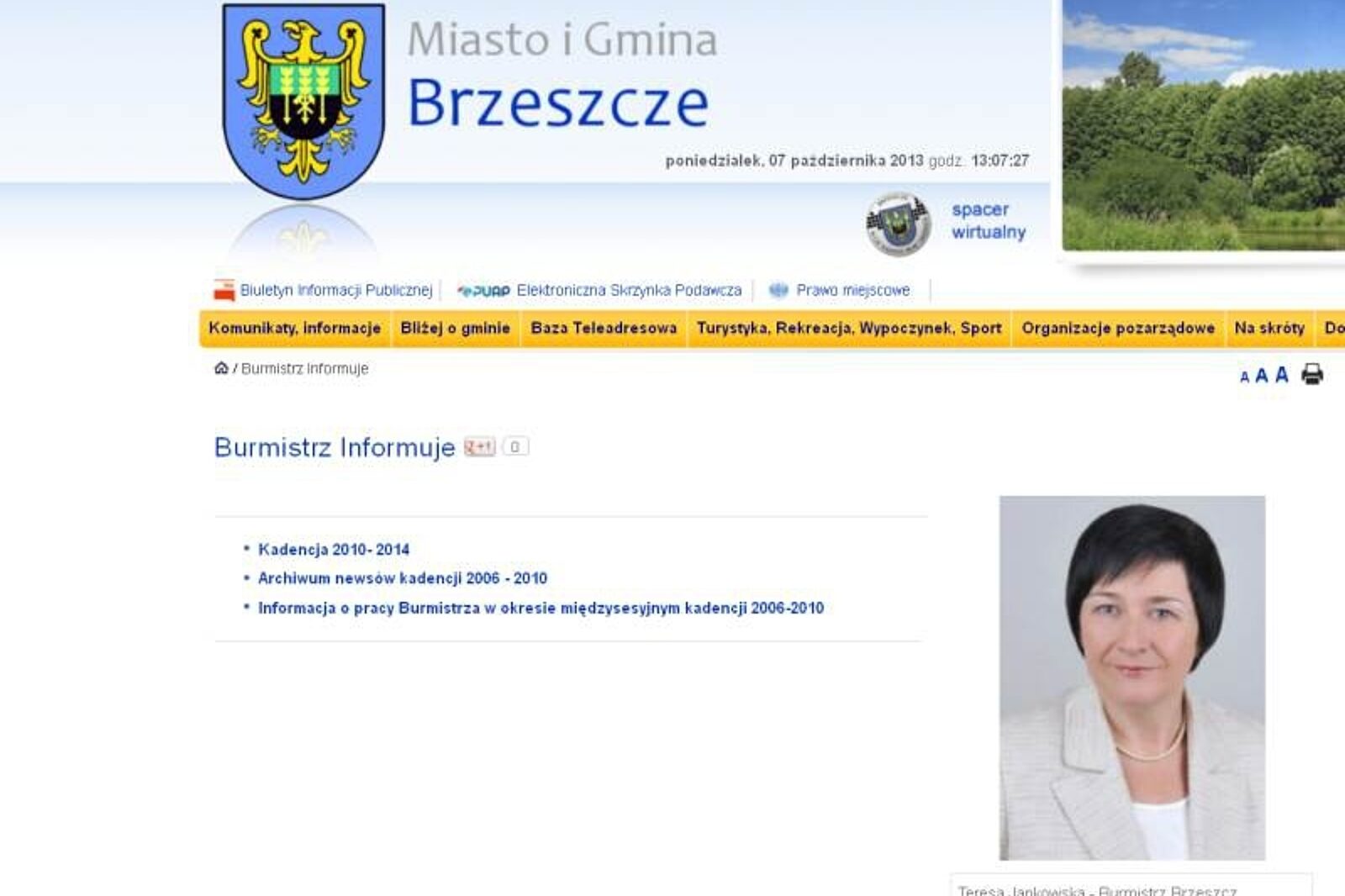Open Baza Teleadresowa menu item
This screenshot has height=896, width=1345.
pyautogui.click(x=603, y=328)
